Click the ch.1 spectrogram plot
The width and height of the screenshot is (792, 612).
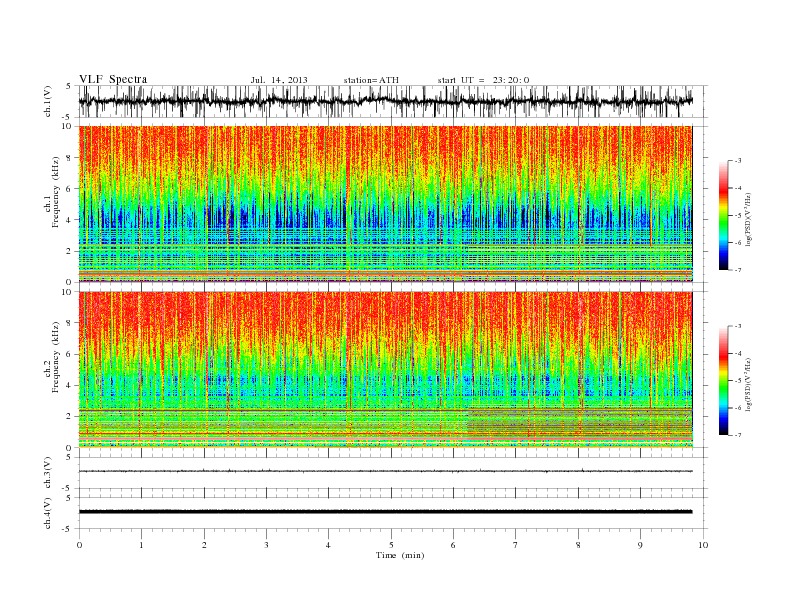click(386, 204)
